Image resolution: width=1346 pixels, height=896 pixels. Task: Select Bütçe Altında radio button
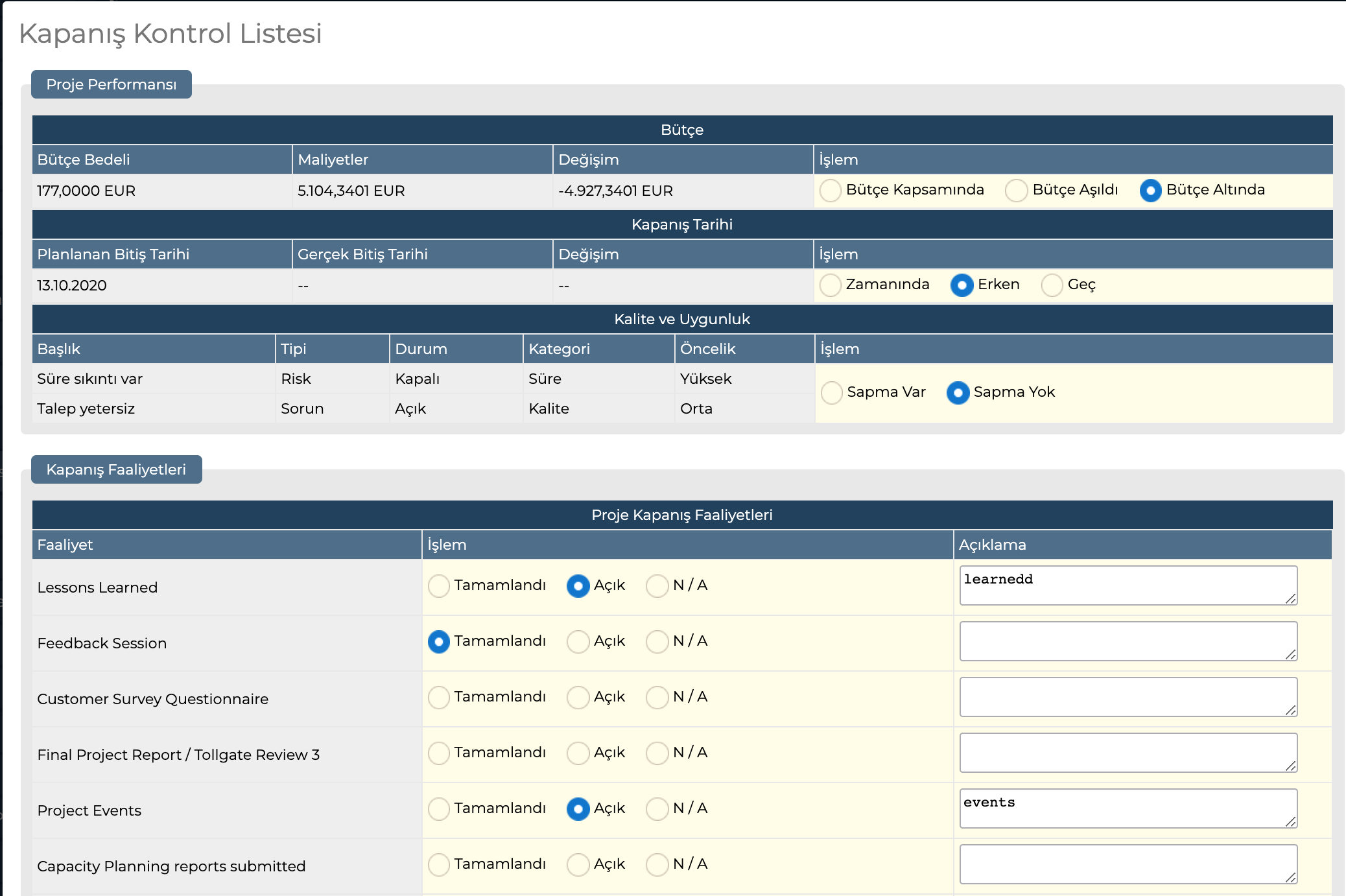1151,191
